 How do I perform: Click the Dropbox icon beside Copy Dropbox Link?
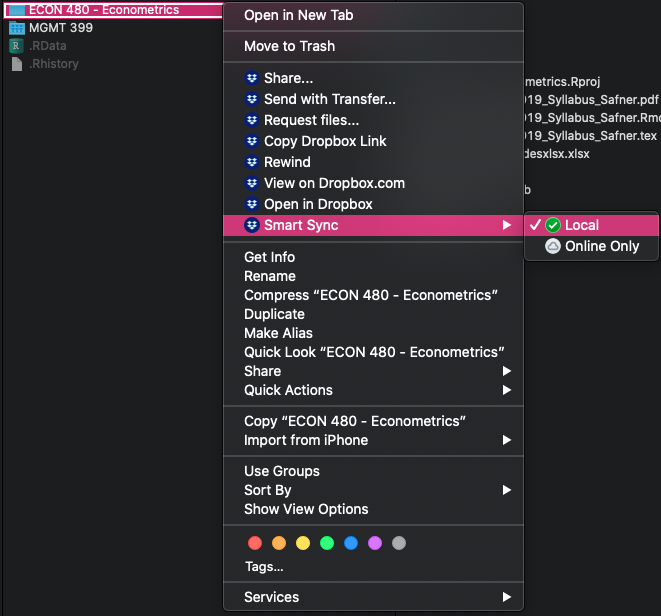252,141
